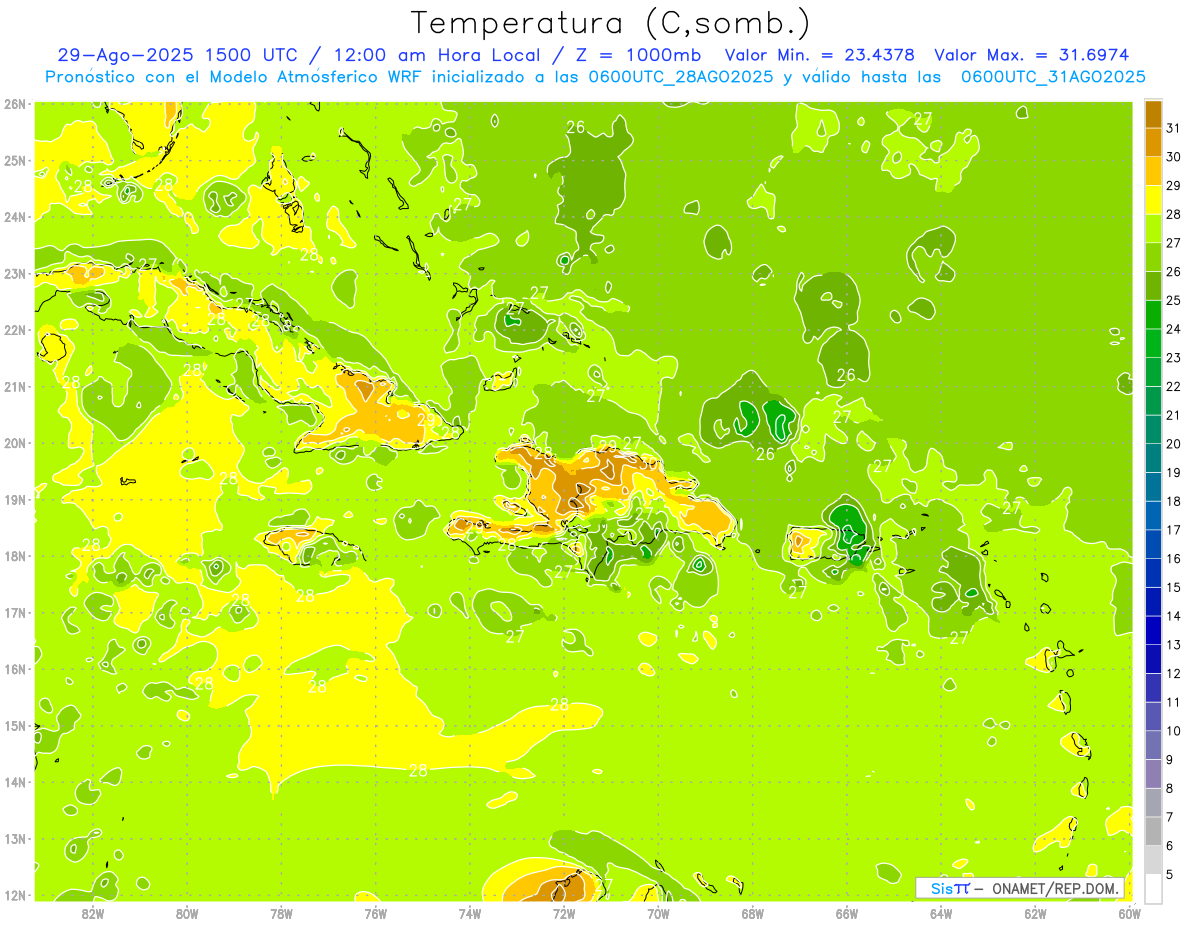Click the 78W longitude axis label
The height and width of the screenshot is (927, 1200).
[281, 913]
